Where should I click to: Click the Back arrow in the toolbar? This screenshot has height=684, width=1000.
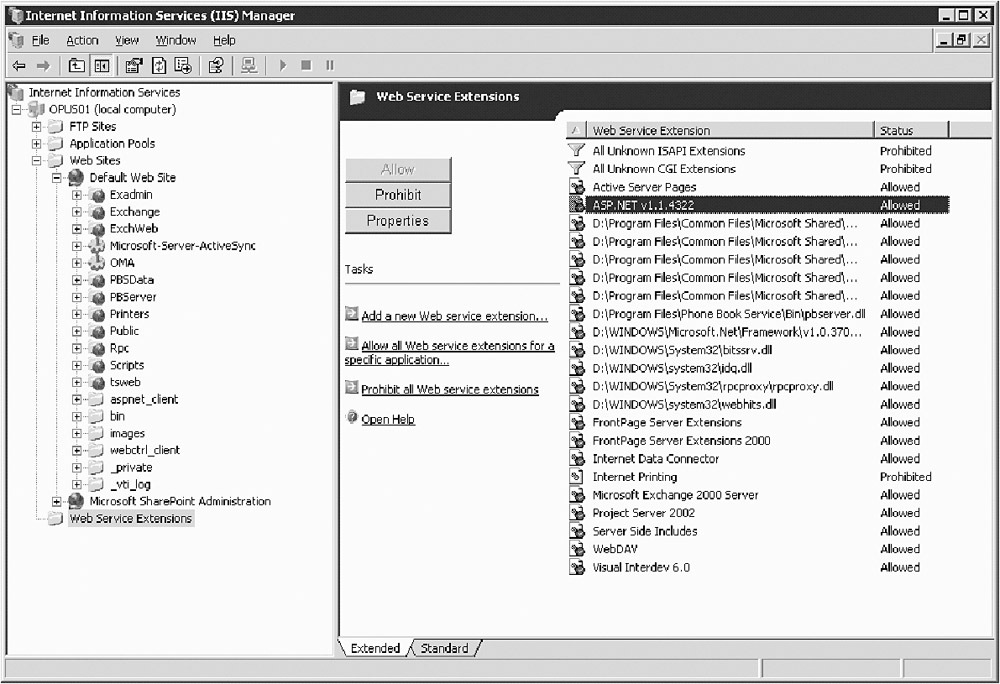(x=17, y=65)
